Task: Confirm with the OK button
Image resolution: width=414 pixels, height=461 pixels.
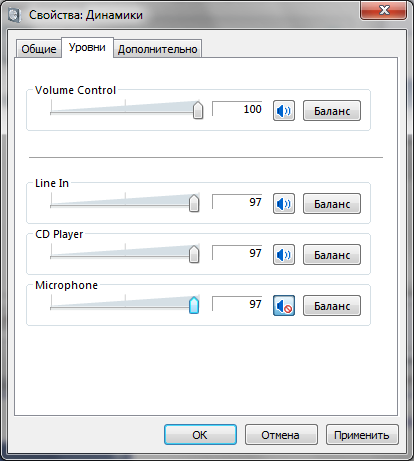Action: (x=200, y=435)
